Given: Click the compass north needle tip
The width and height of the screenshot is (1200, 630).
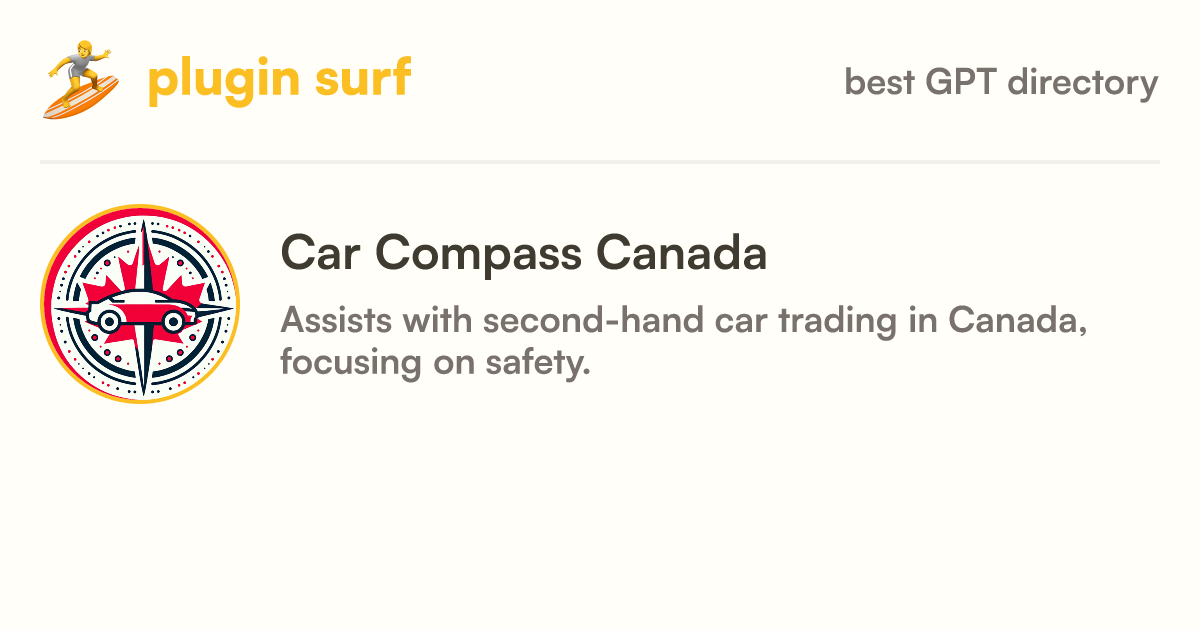Looking at the screenshot, I should point(143,226).
